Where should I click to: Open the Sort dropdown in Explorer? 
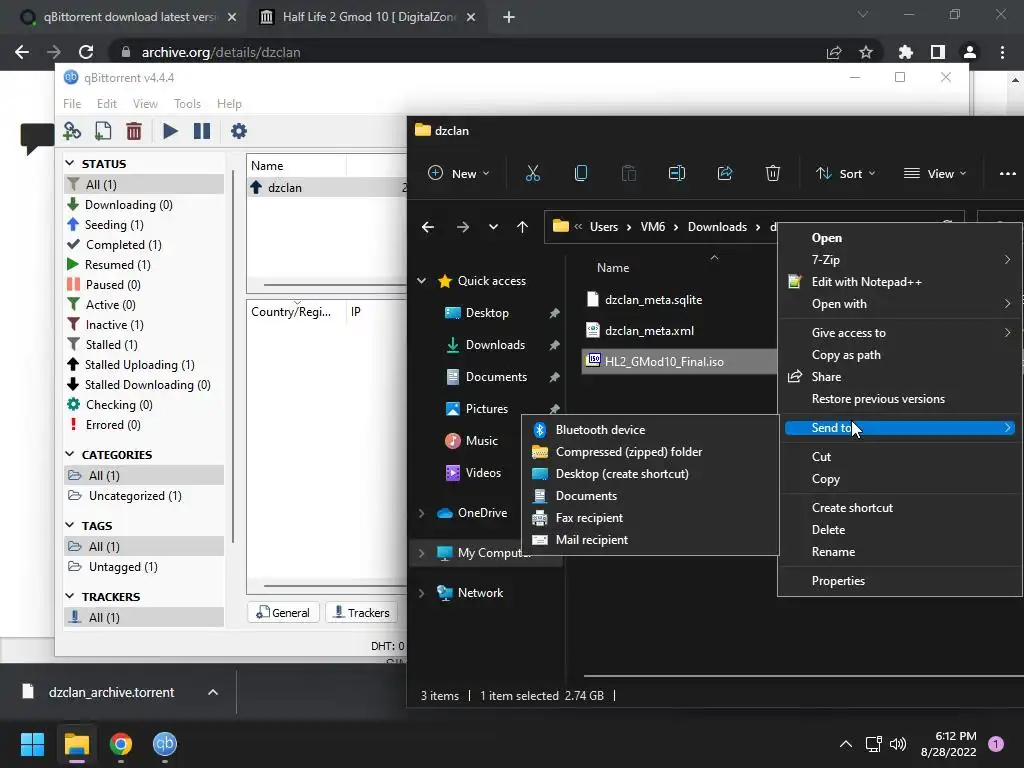pyautogui.click(x=845, y=173)
